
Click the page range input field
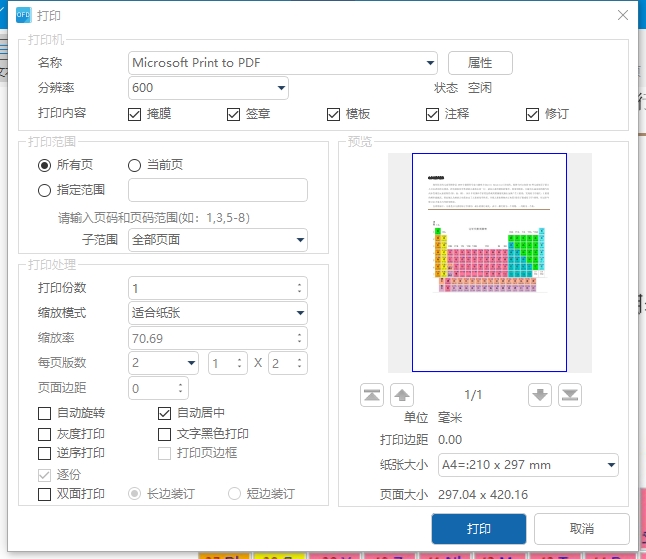point(218,190)
